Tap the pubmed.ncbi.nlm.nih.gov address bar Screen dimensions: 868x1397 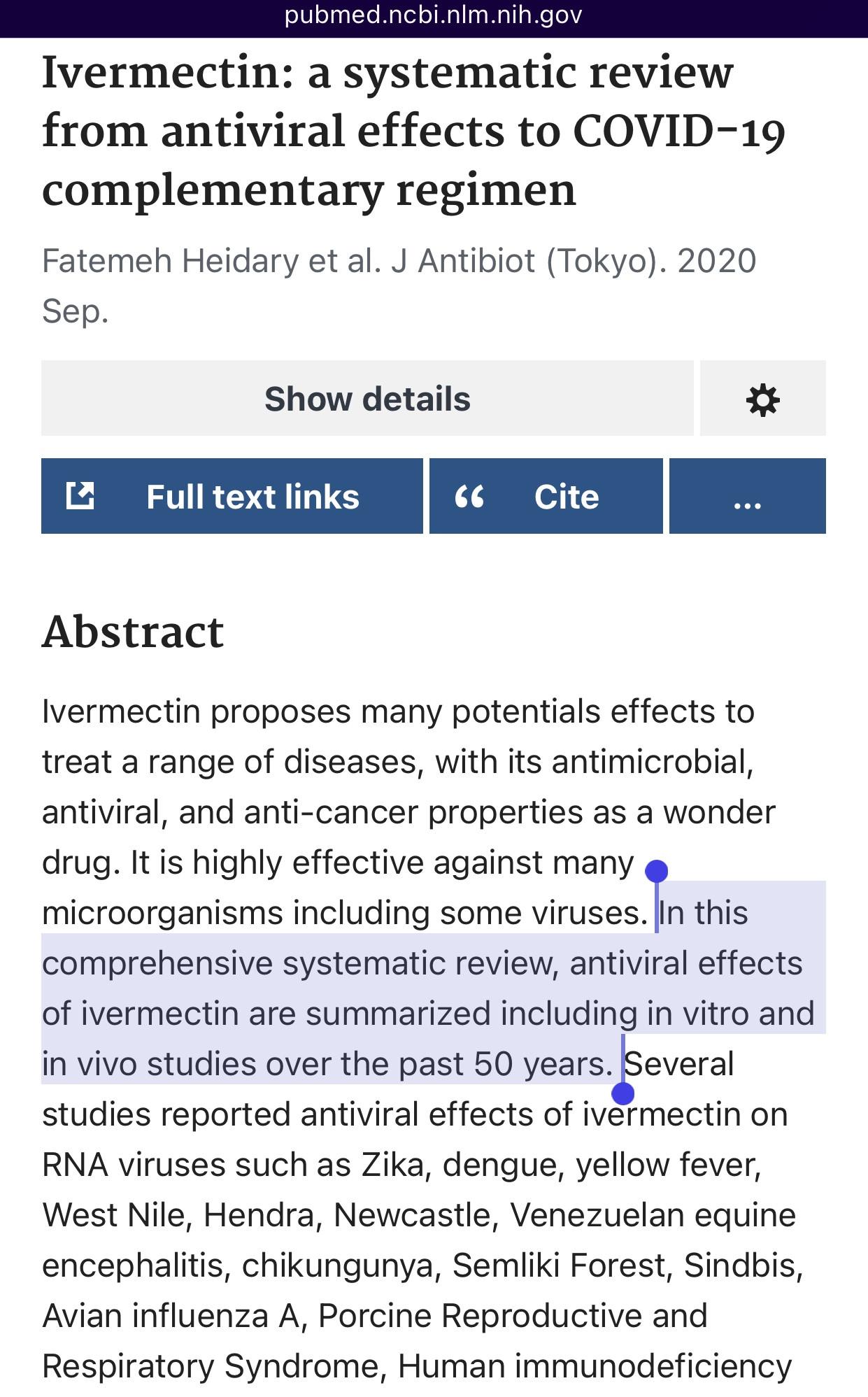(434, 15)
